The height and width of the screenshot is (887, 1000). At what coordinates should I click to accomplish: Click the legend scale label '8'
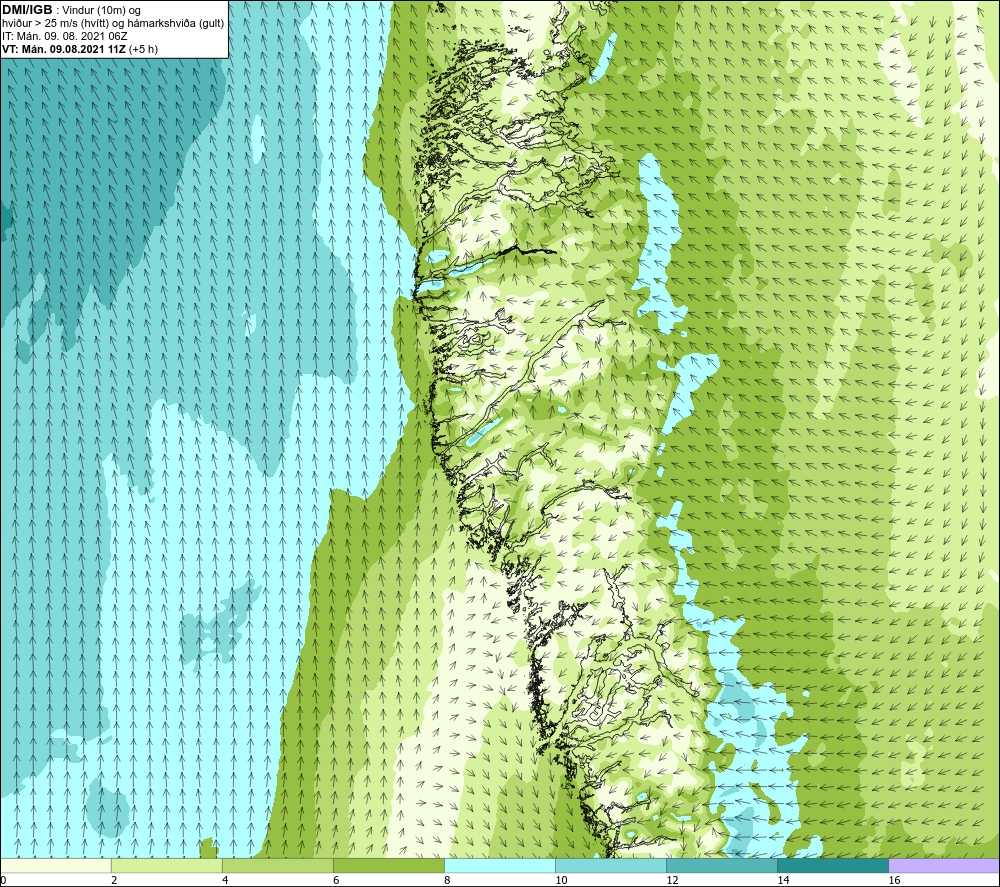(447, 881)
